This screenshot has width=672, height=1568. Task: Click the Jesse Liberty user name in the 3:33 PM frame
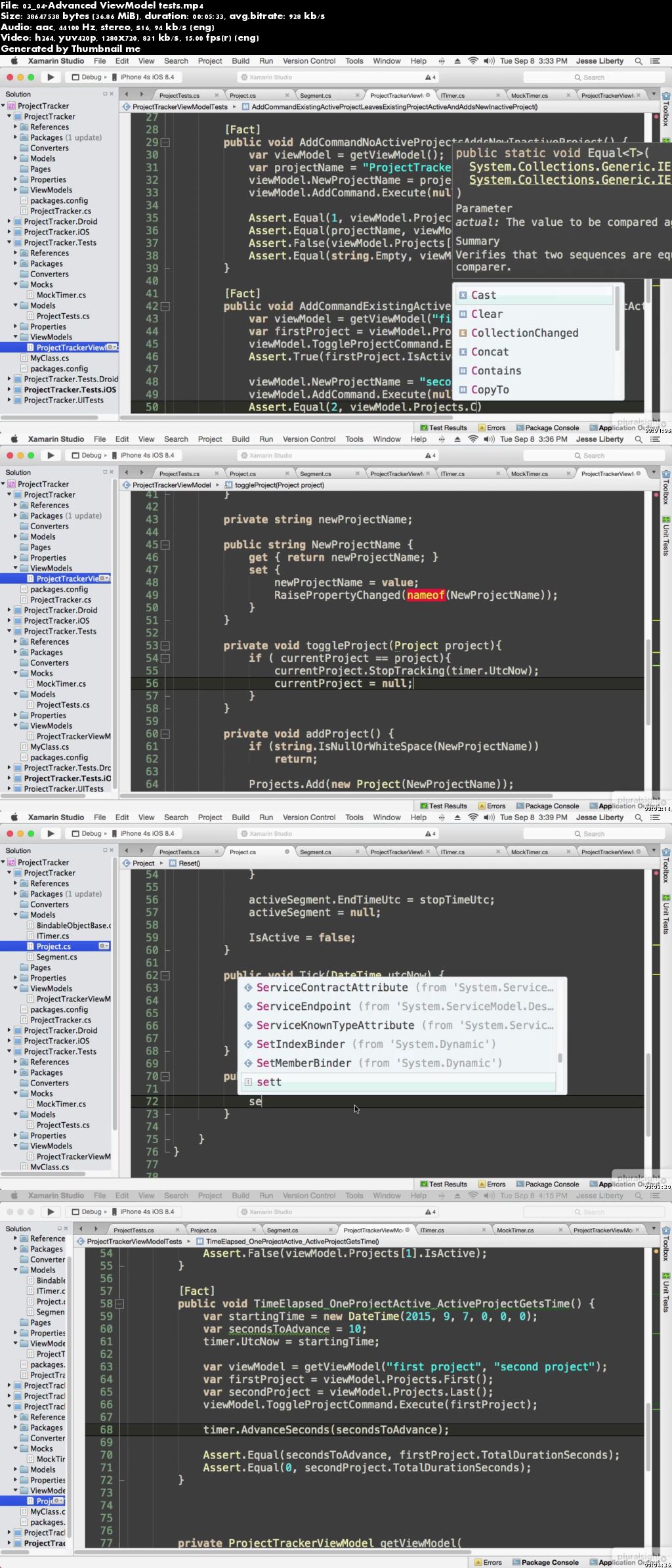600,61
